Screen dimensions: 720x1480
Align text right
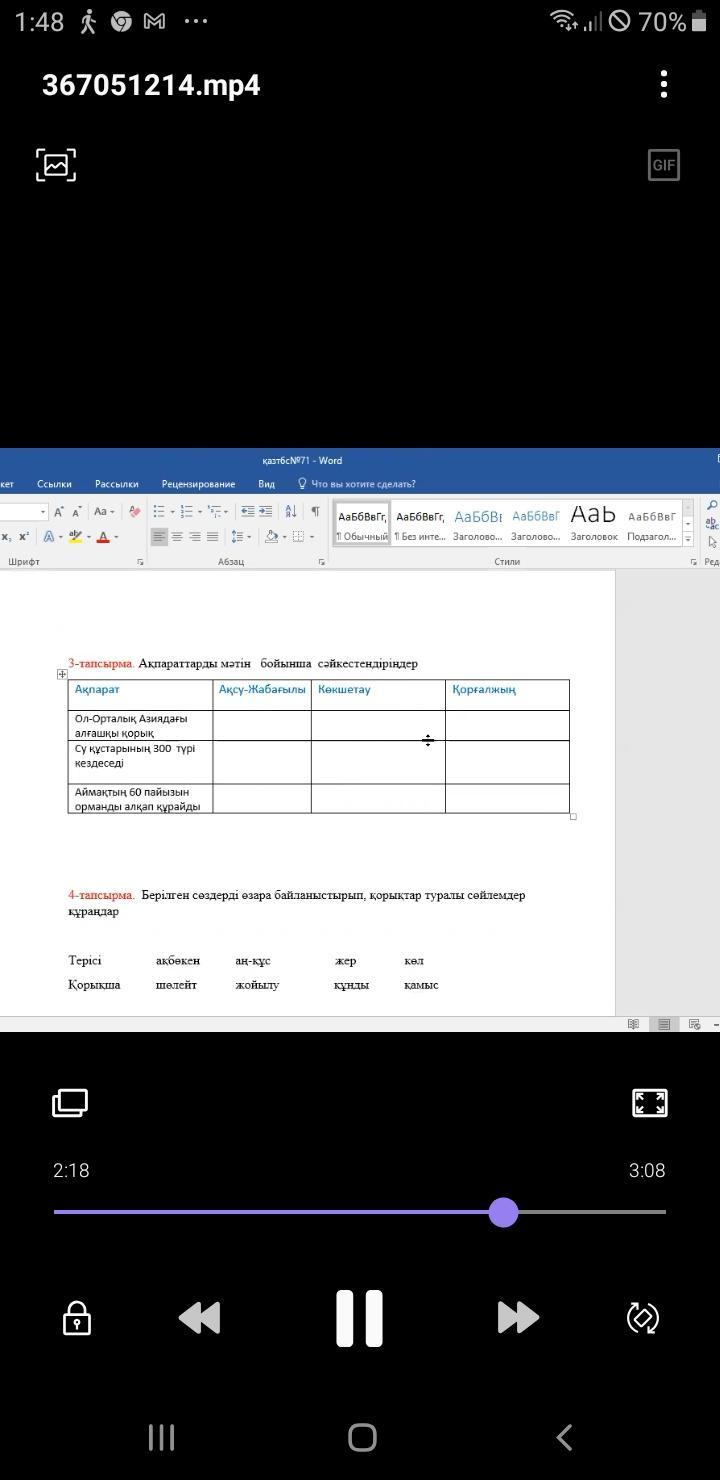click(195, 537)
